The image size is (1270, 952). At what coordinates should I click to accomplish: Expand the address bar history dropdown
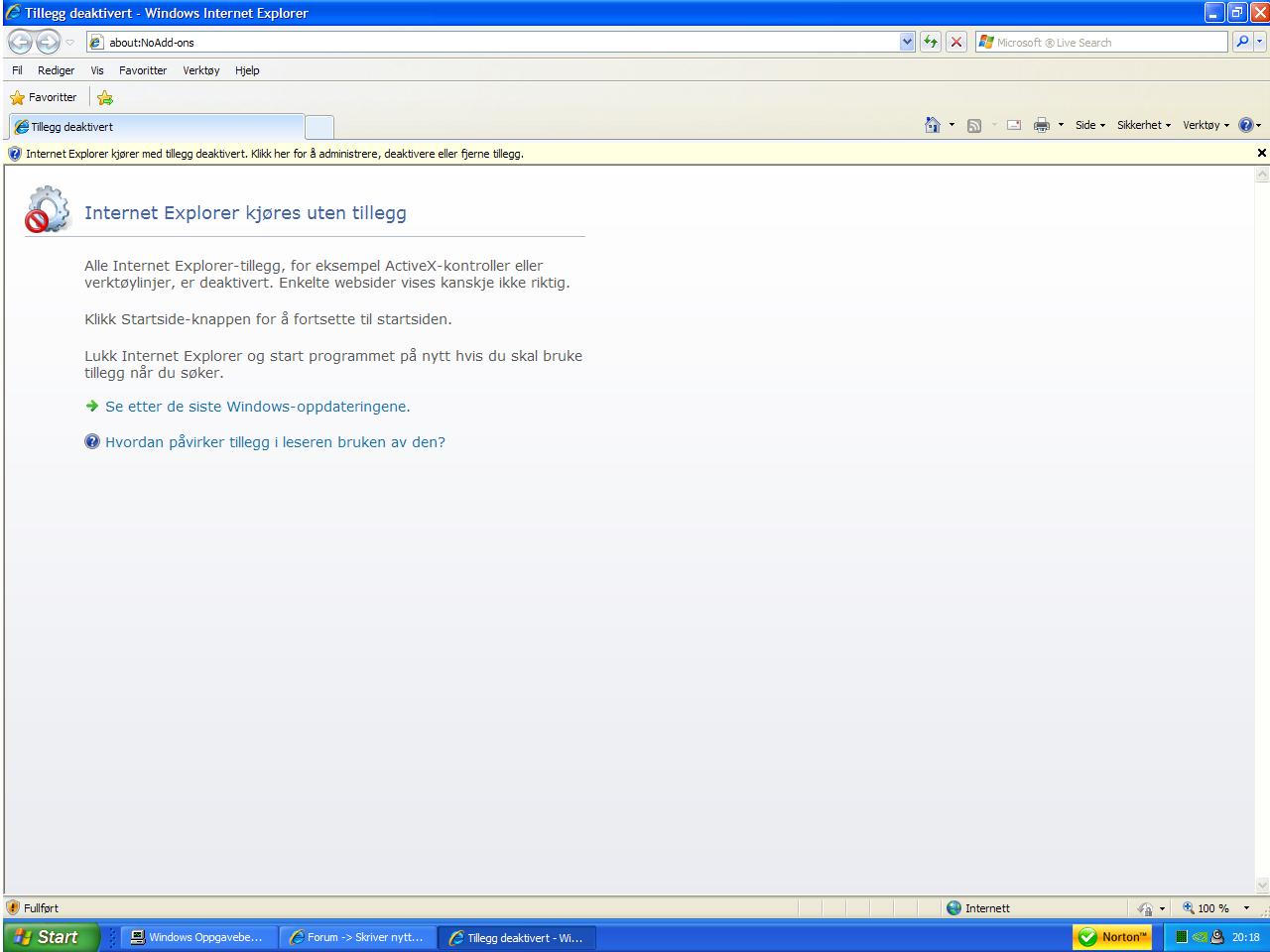pyautogui.click(x=907, y=42)
